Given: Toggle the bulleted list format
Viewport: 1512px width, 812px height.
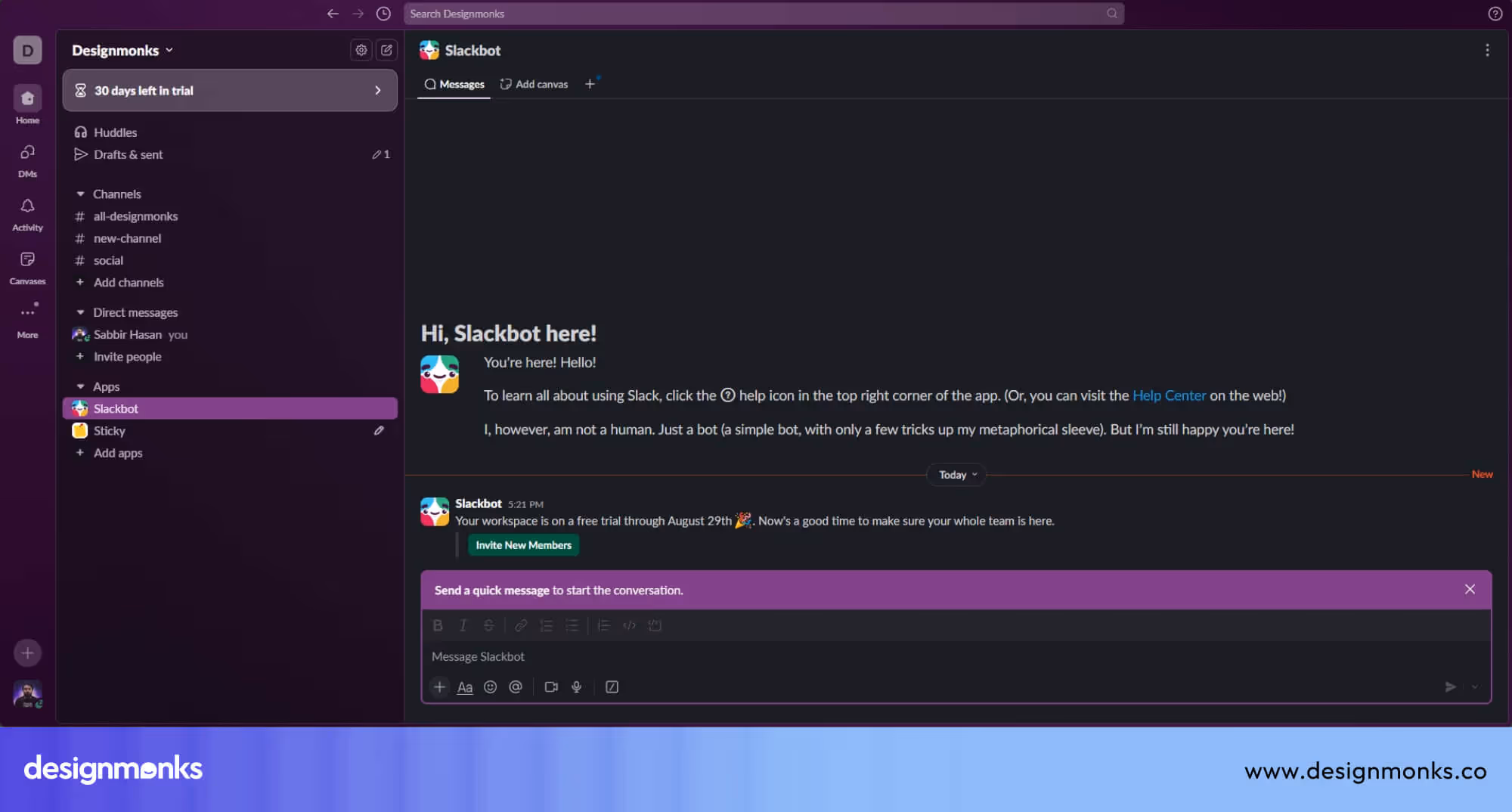Looking at the screenshot, I should coord(572,625).
